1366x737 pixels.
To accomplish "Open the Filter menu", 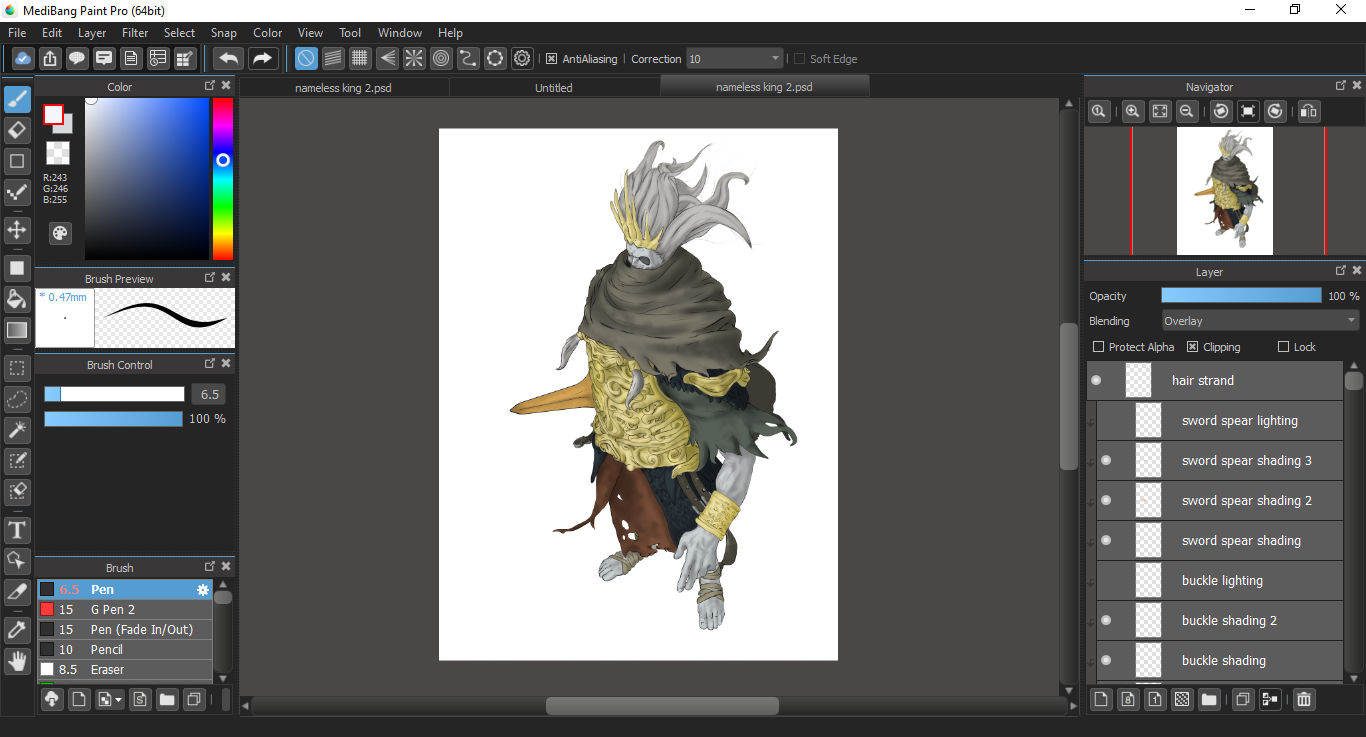I will point(135,33).
